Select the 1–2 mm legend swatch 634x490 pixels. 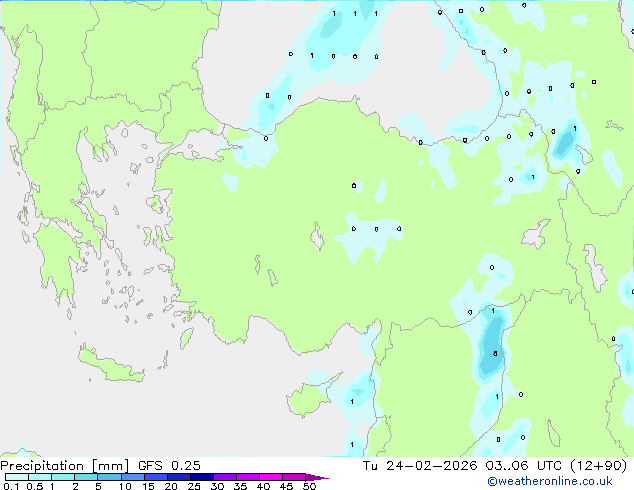point(63,477)
